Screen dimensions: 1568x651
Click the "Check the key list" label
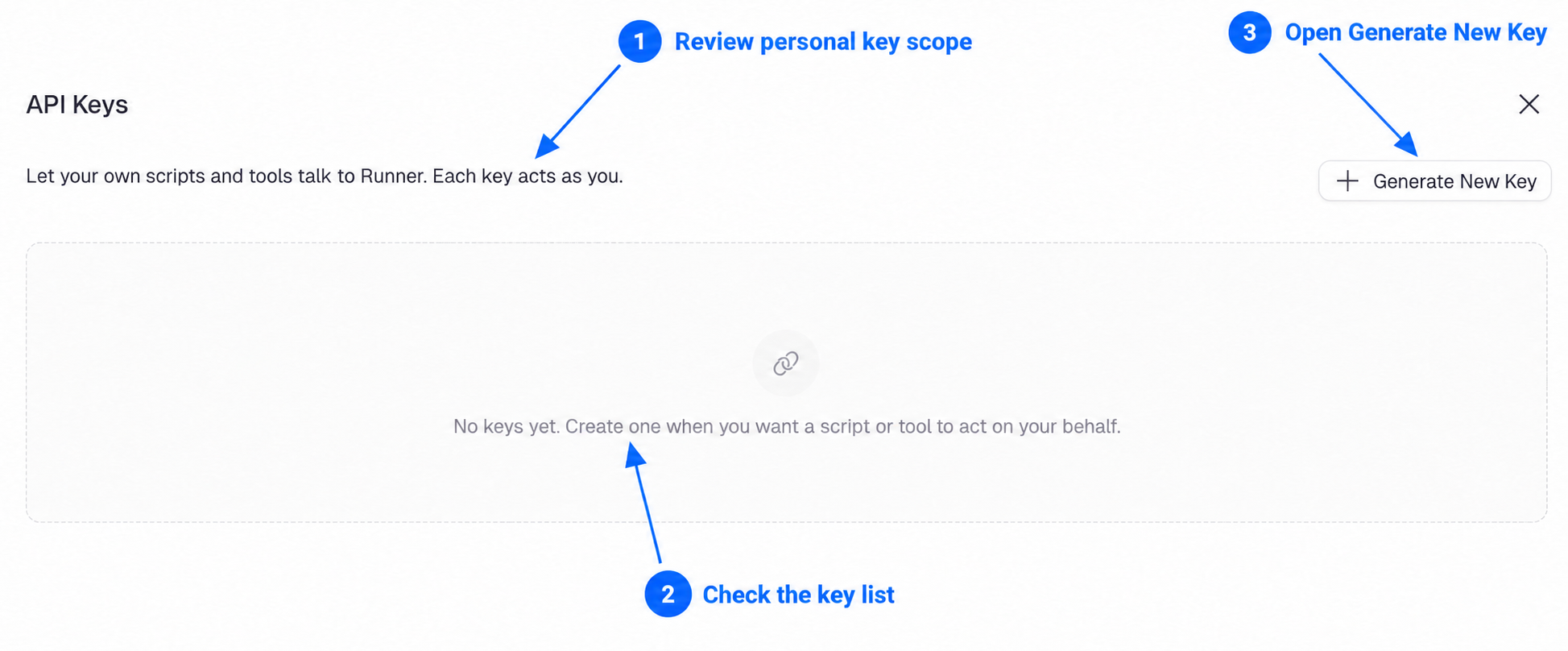pyautogui.click(x=798, y=595)
